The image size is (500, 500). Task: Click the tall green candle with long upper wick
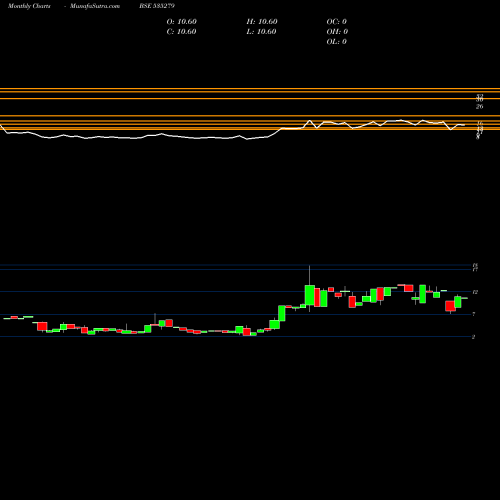click(310, 295)
